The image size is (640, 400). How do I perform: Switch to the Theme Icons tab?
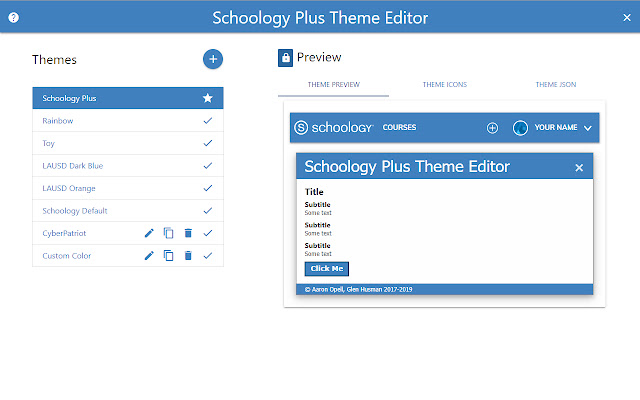pos(444,84)
